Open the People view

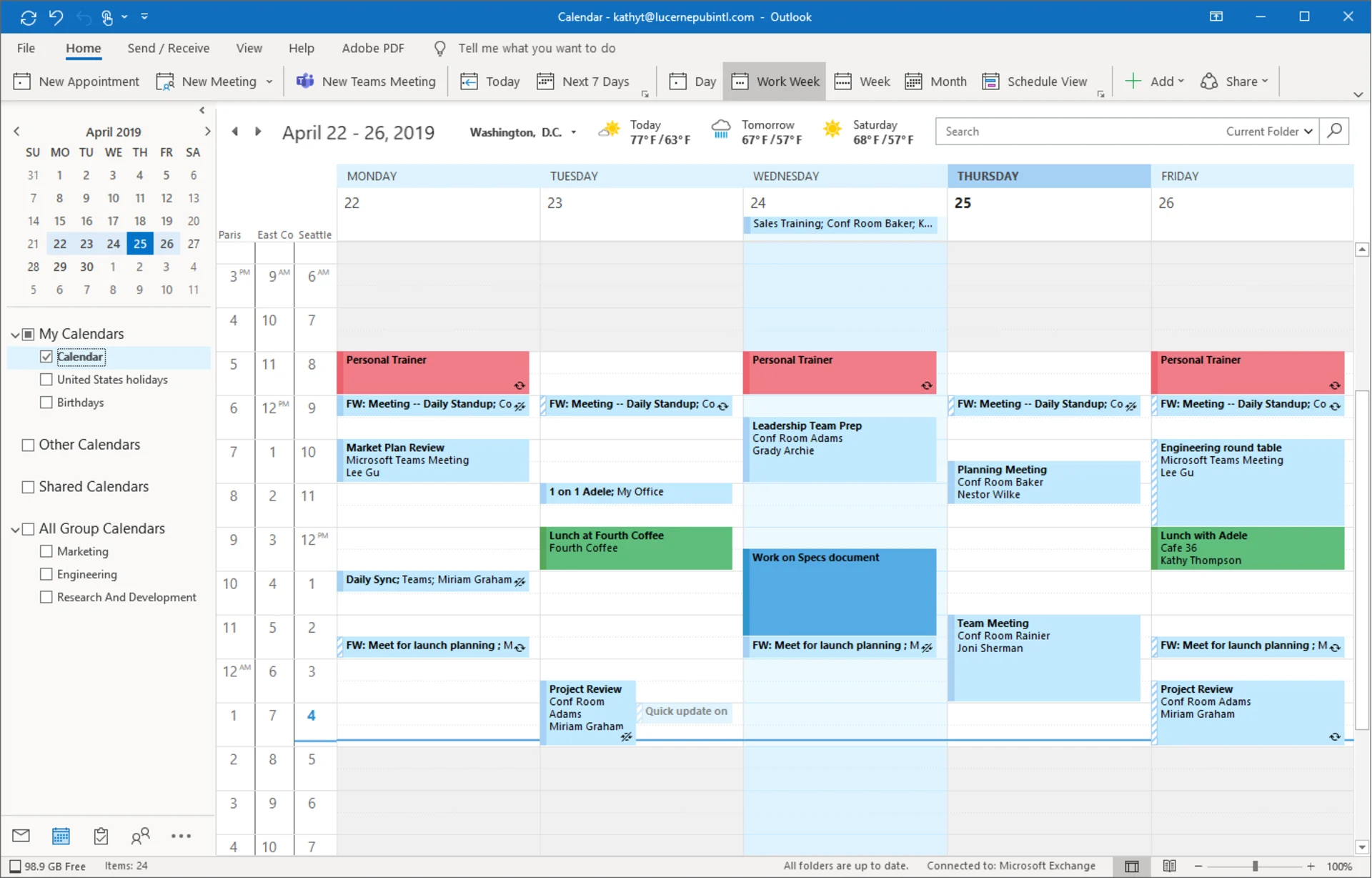[140, 835]
